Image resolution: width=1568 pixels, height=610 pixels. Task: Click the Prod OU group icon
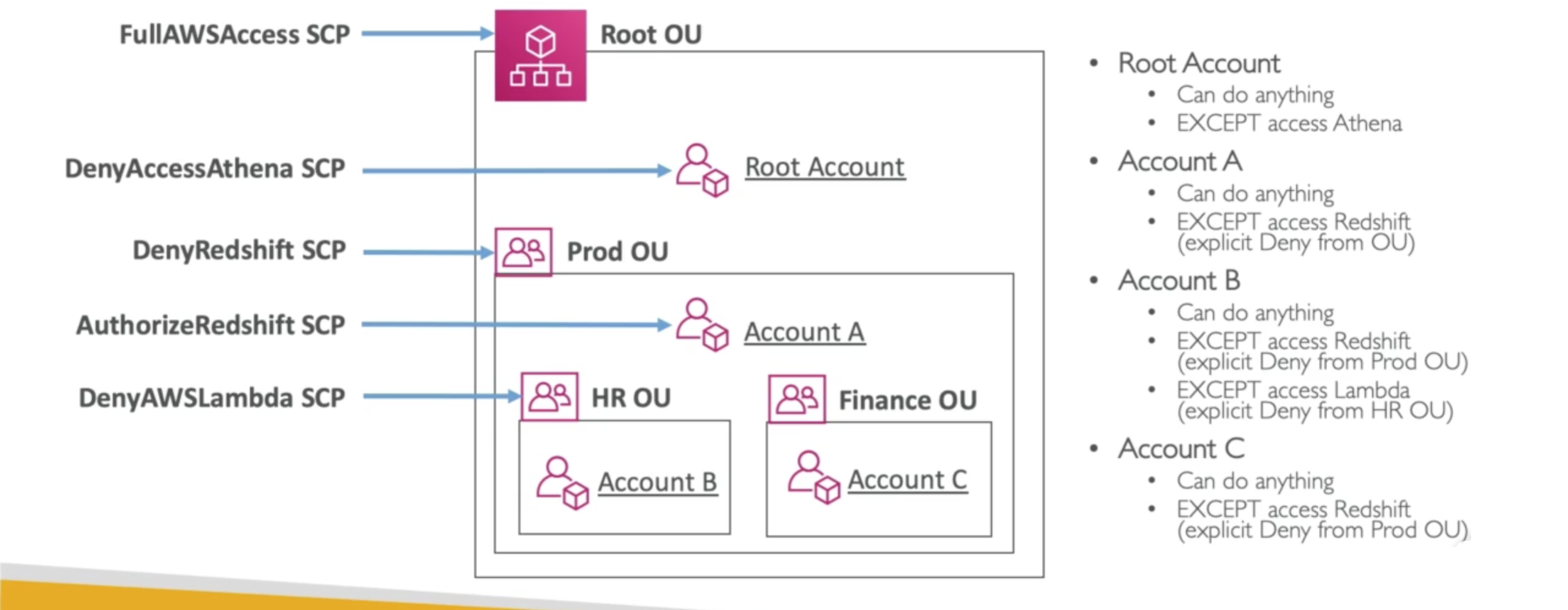[523, 252]
